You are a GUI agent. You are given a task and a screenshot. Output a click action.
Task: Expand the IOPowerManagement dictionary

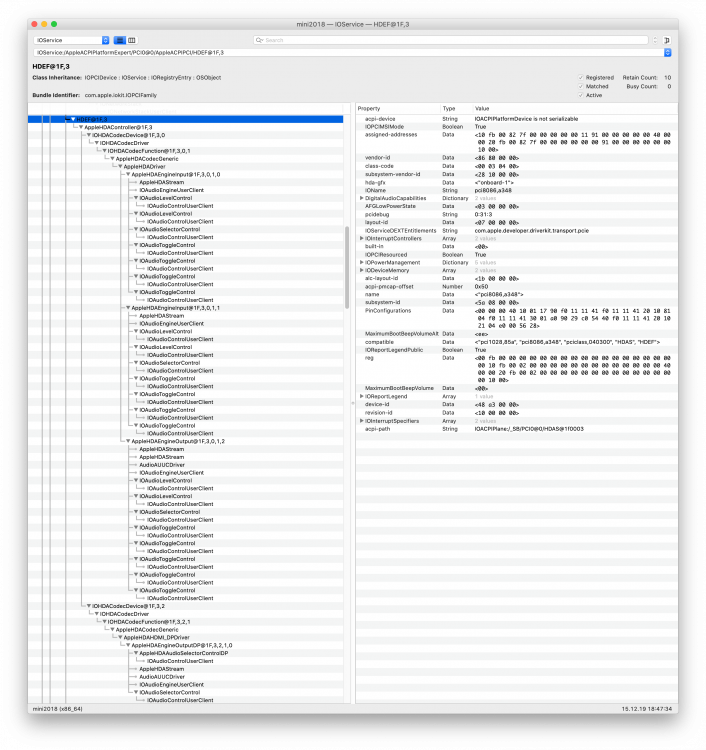(x=362, y=263)
